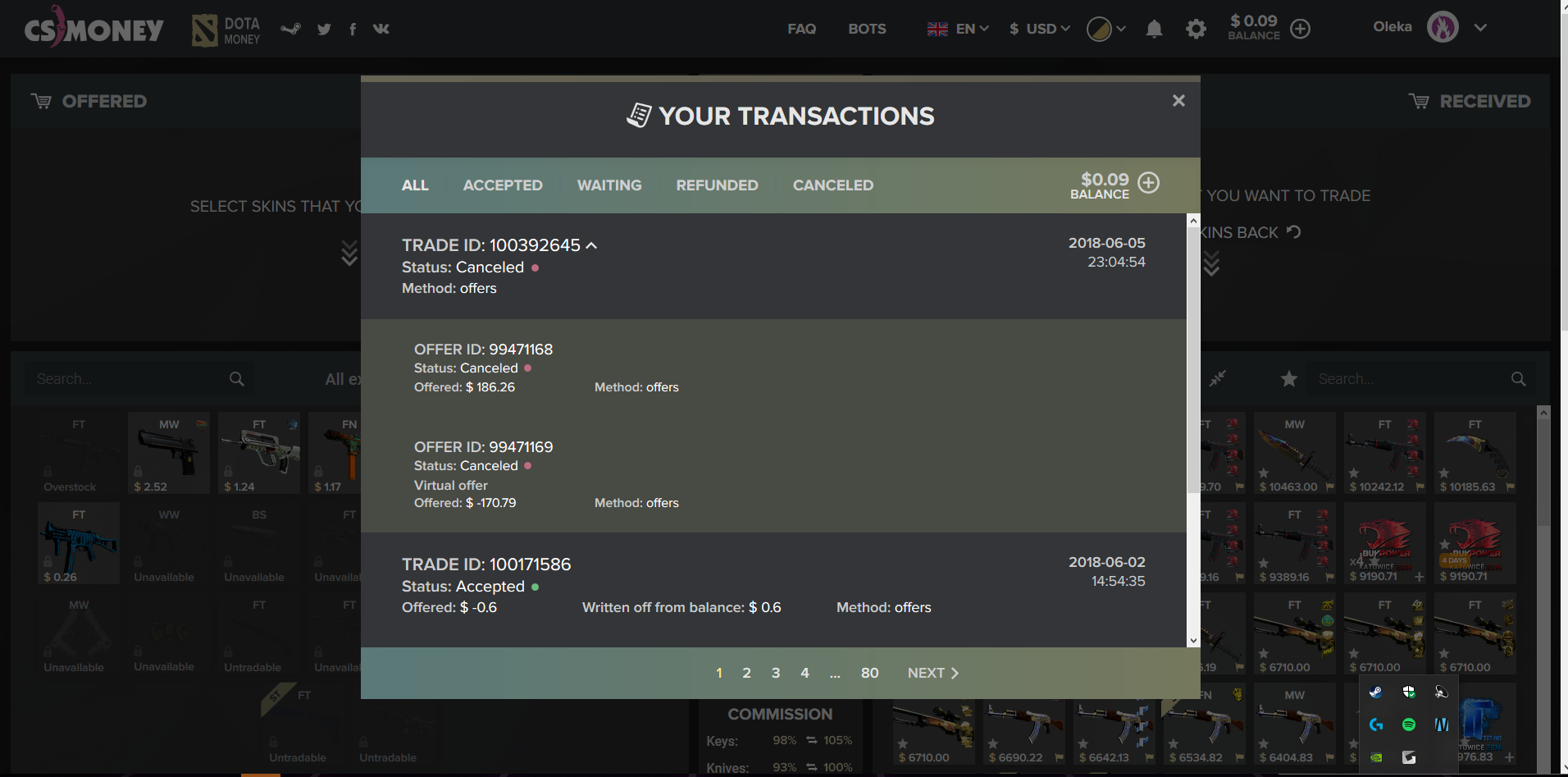Click the grey G-shaped tray icon
The image size is (1568, 777).
click(x=1409, y=757)
